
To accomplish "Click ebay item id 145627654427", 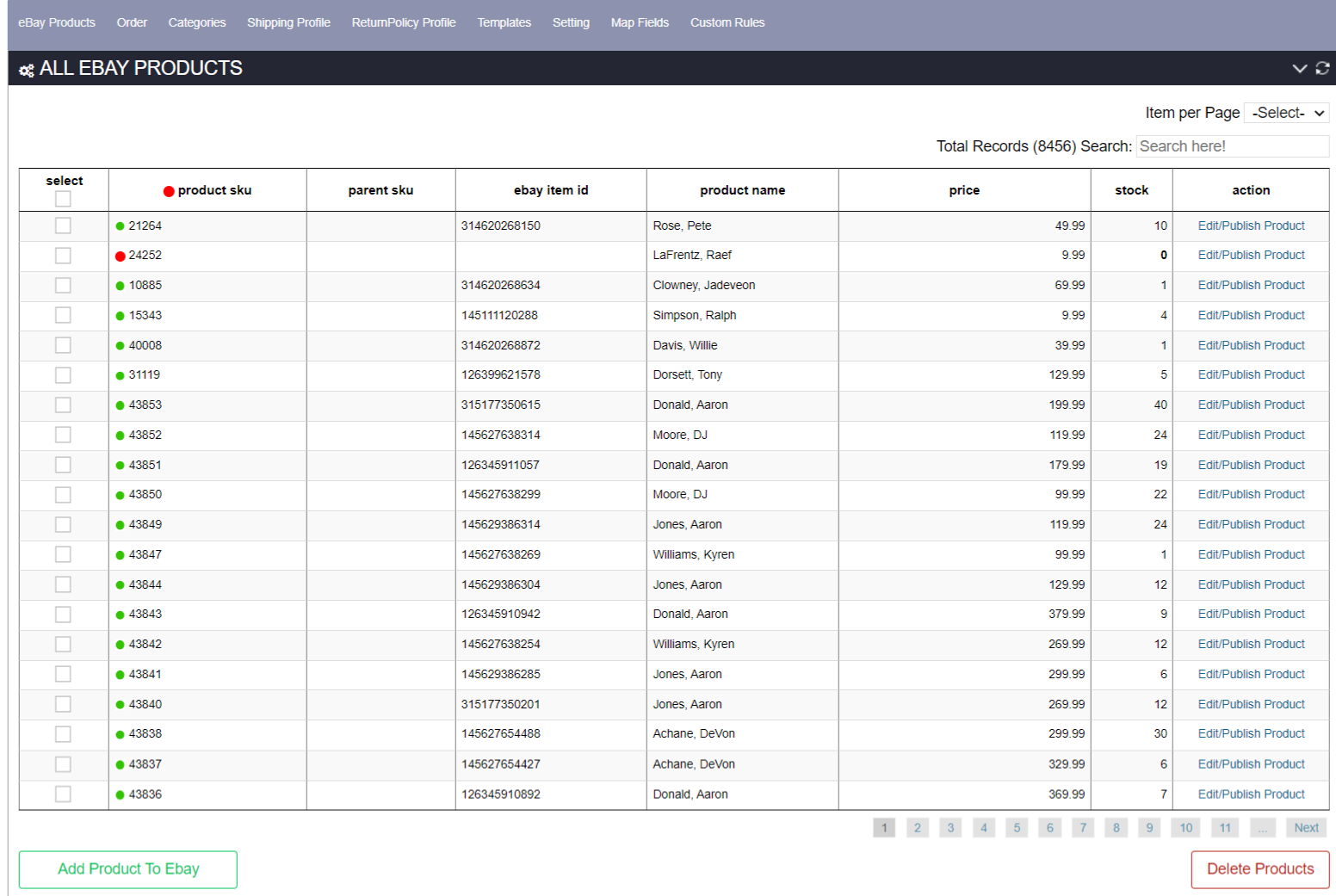I will [x=501, y=763].
